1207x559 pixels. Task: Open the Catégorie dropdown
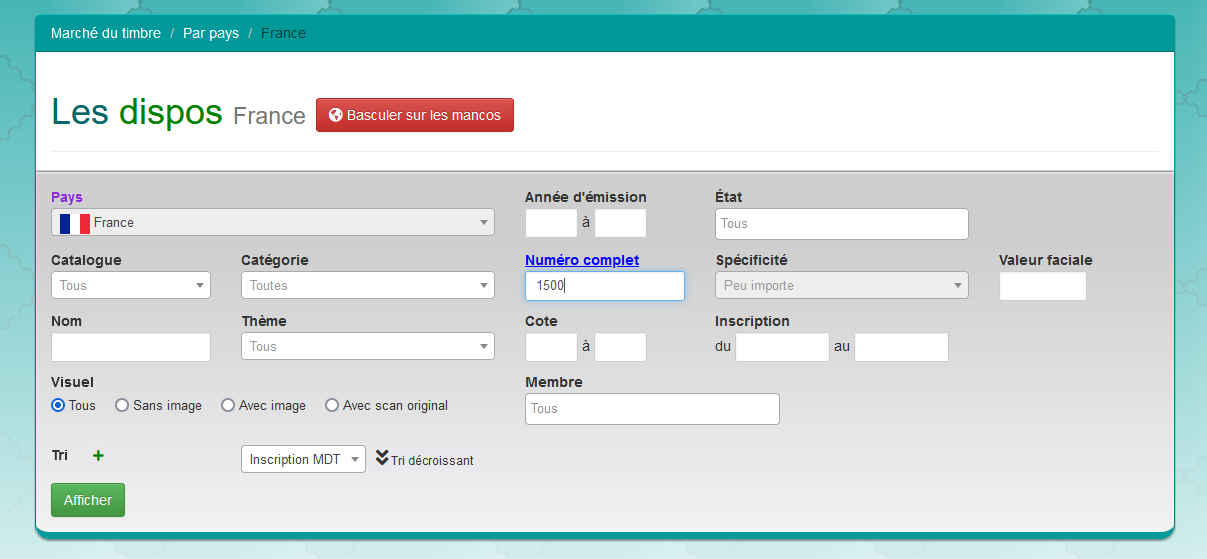368,285
